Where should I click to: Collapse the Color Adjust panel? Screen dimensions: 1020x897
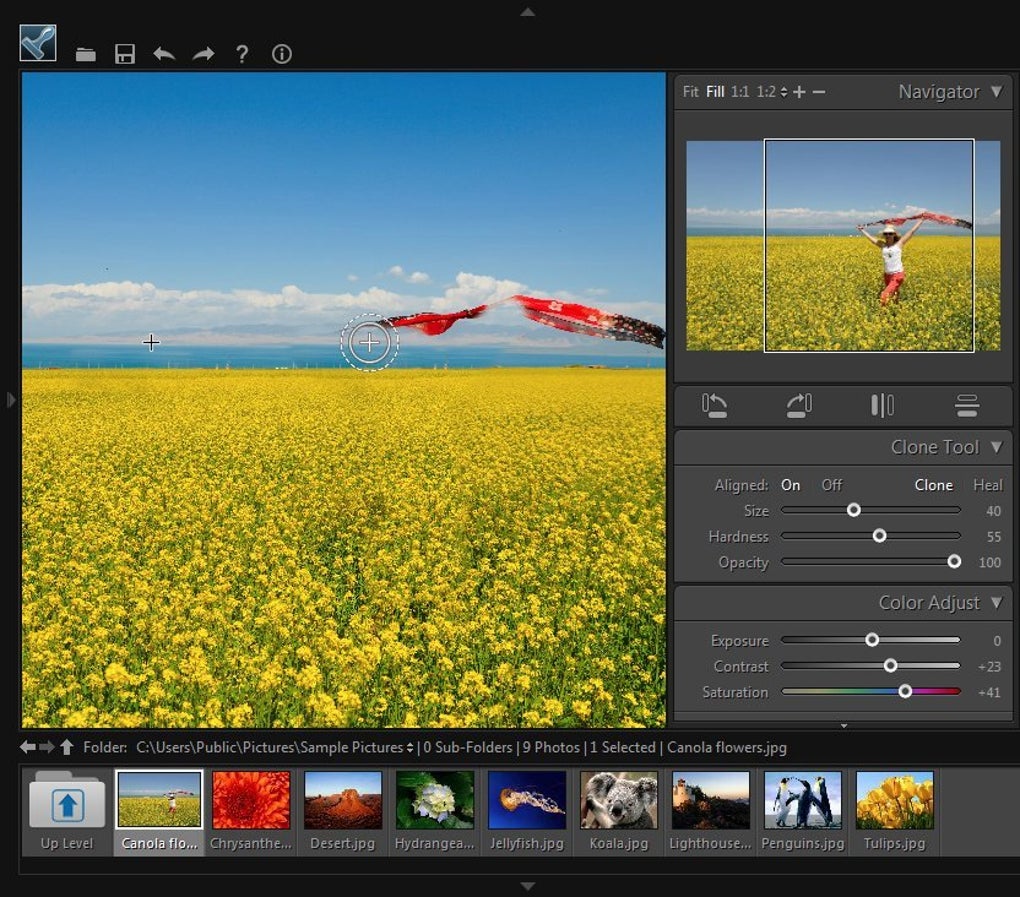point(997,602)
